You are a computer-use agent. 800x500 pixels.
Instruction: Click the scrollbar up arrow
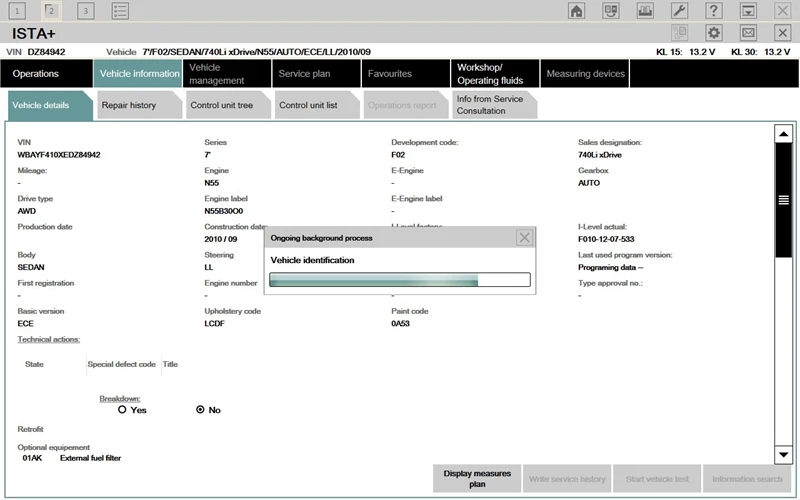coord(783,134)
